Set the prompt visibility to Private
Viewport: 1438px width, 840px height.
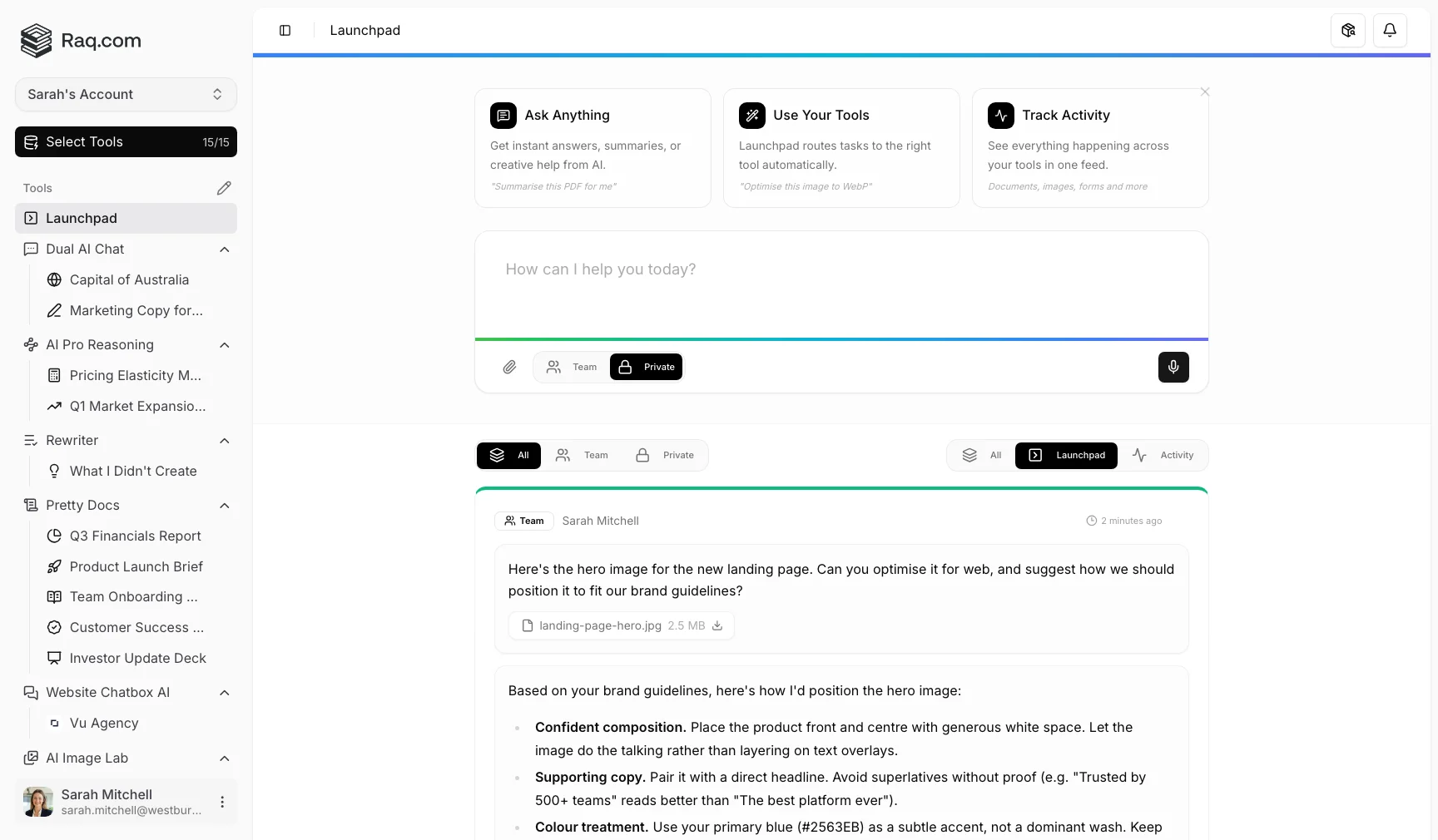pyautogui.click(x=647, y=367)
